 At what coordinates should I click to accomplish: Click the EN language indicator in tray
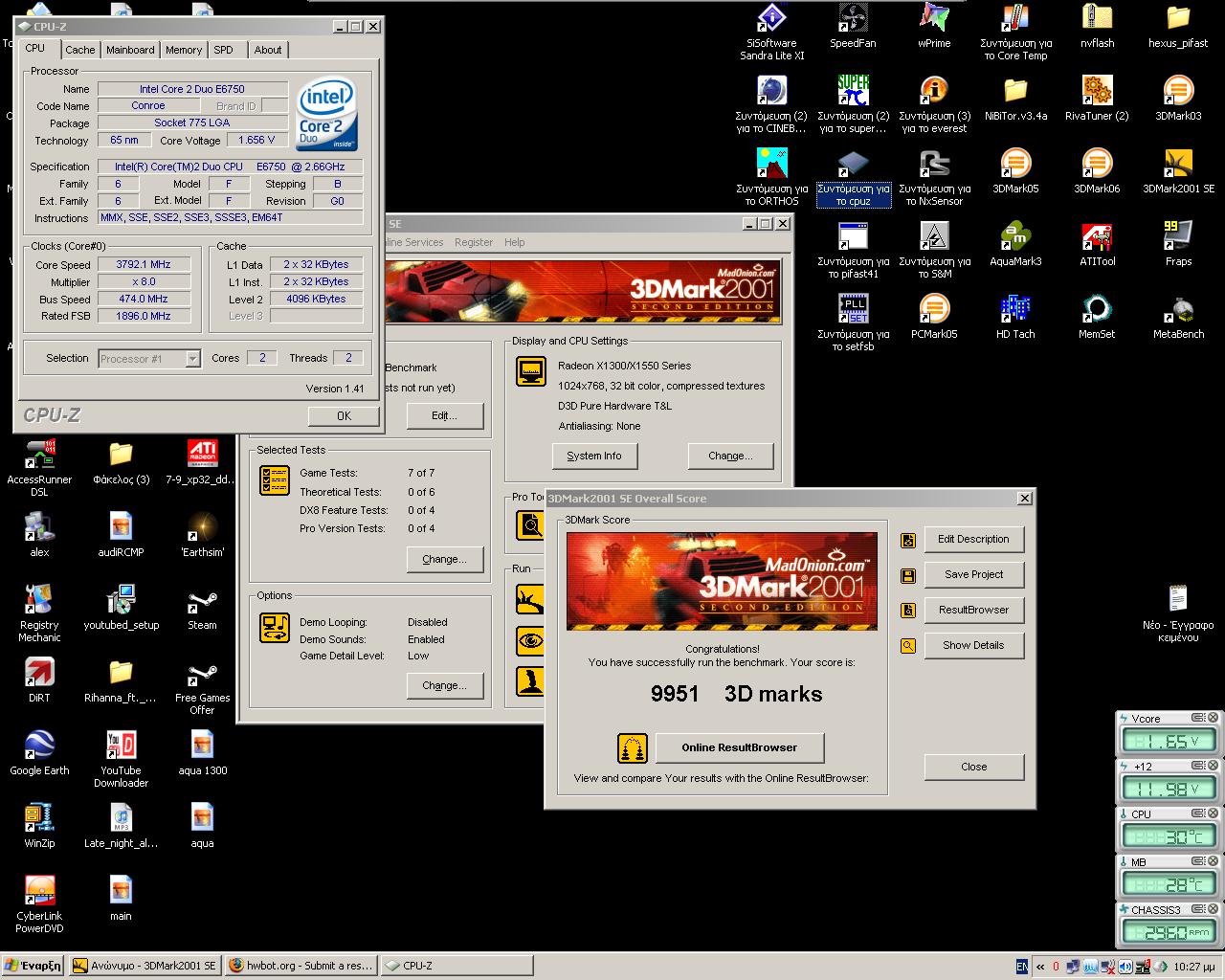1022,967
